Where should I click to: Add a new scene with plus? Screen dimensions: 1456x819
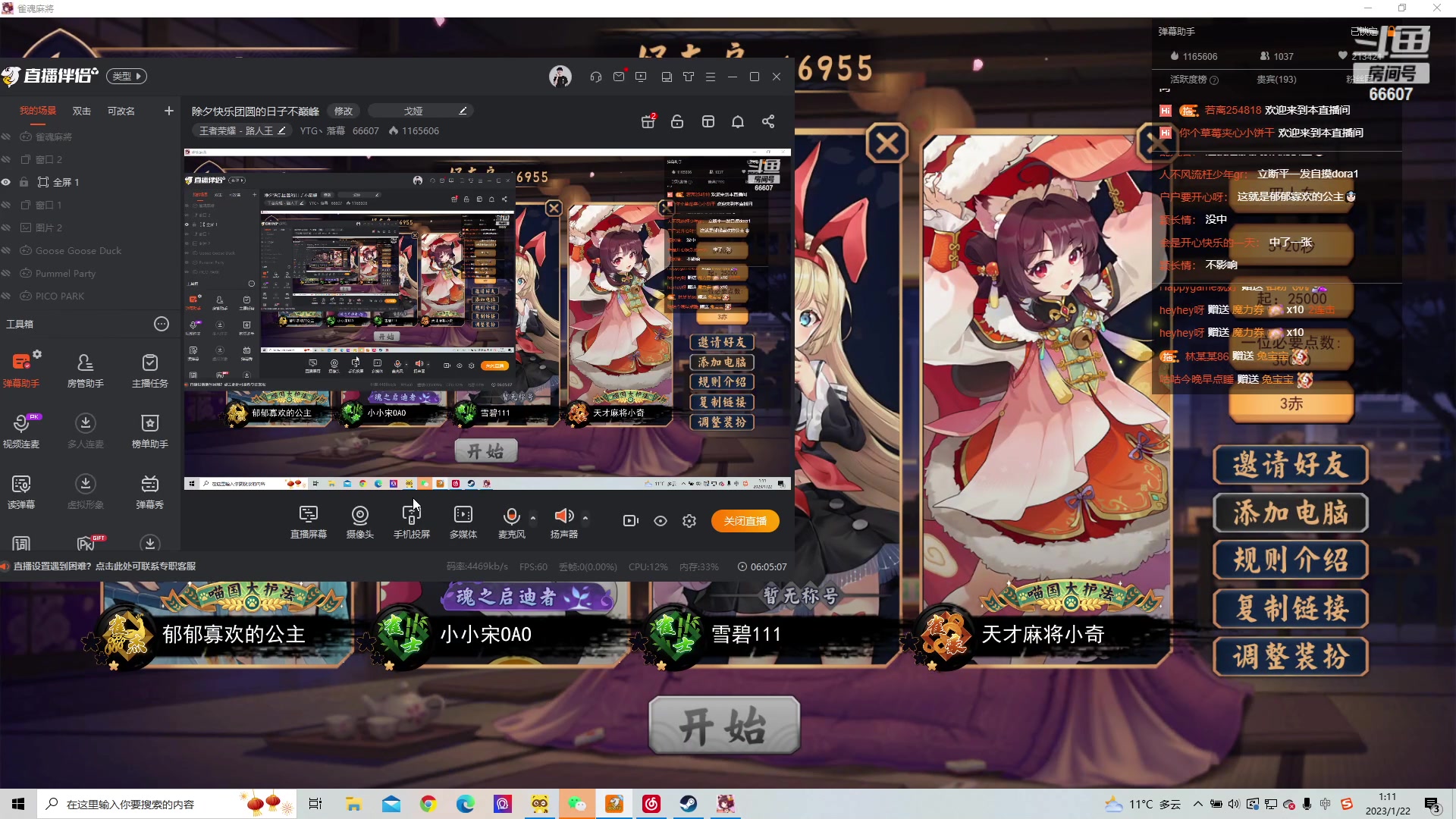tap(168, 111)
